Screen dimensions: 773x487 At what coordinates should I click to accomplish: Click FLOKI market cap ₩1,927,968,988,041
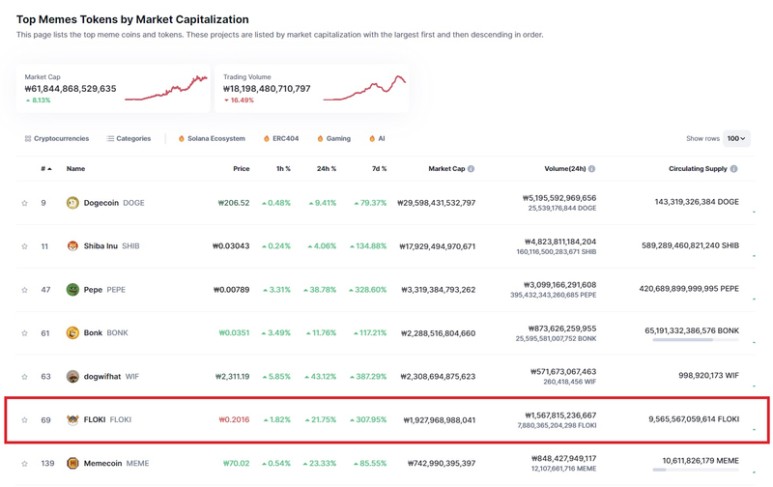[x=439, y=420]
